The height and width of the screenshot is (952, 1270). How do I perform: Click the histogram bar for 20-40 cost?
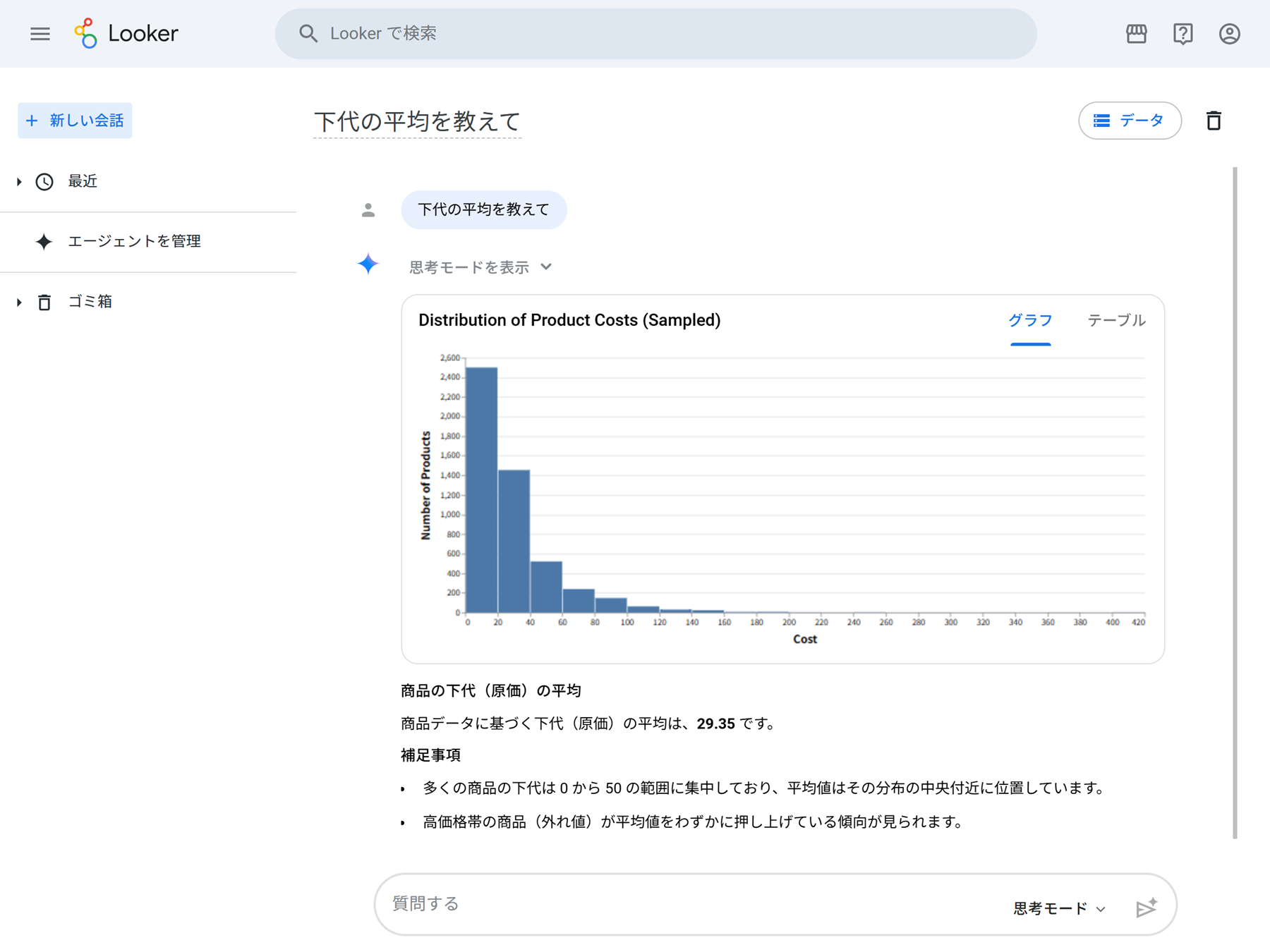point(514,541)
